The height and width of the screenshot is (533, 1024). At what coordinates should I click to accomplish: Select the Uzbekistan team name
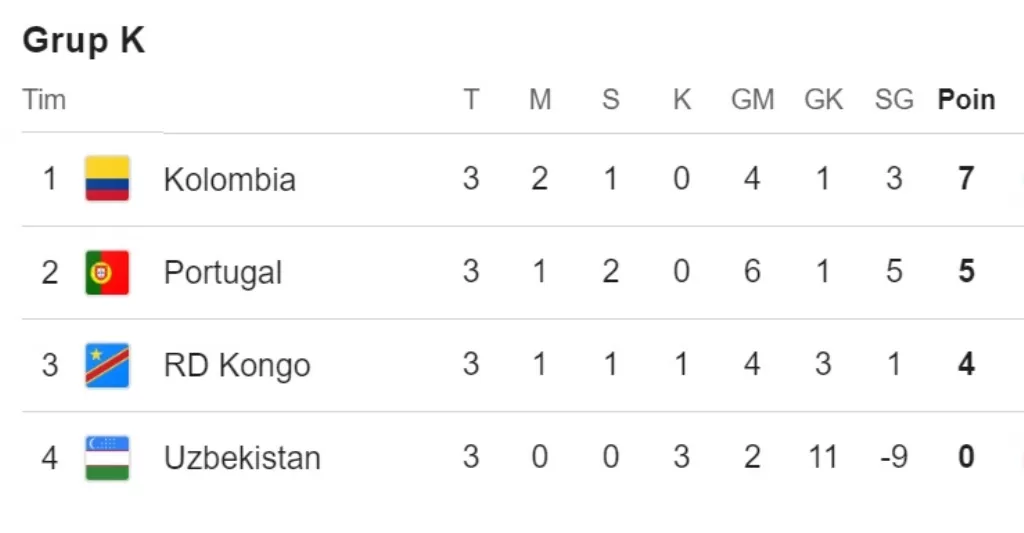point(242,458)
